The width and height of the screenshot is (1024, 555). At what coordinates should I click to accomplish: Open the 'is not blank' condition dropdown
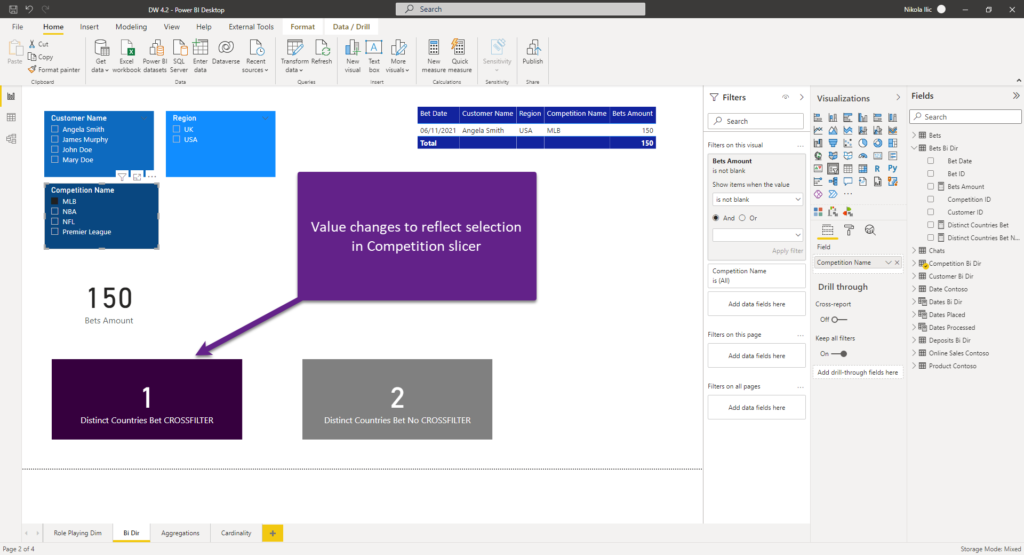click(x=757, y=199)
